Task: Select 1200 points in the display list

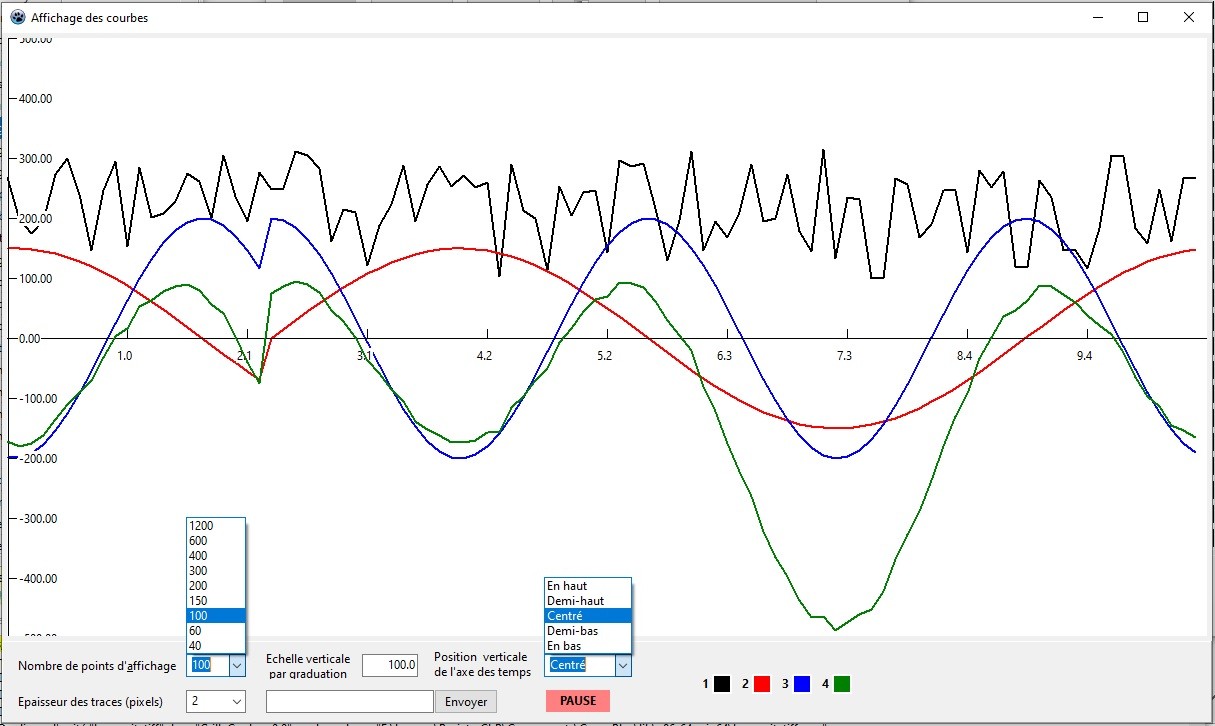Action: pos(215,526)
